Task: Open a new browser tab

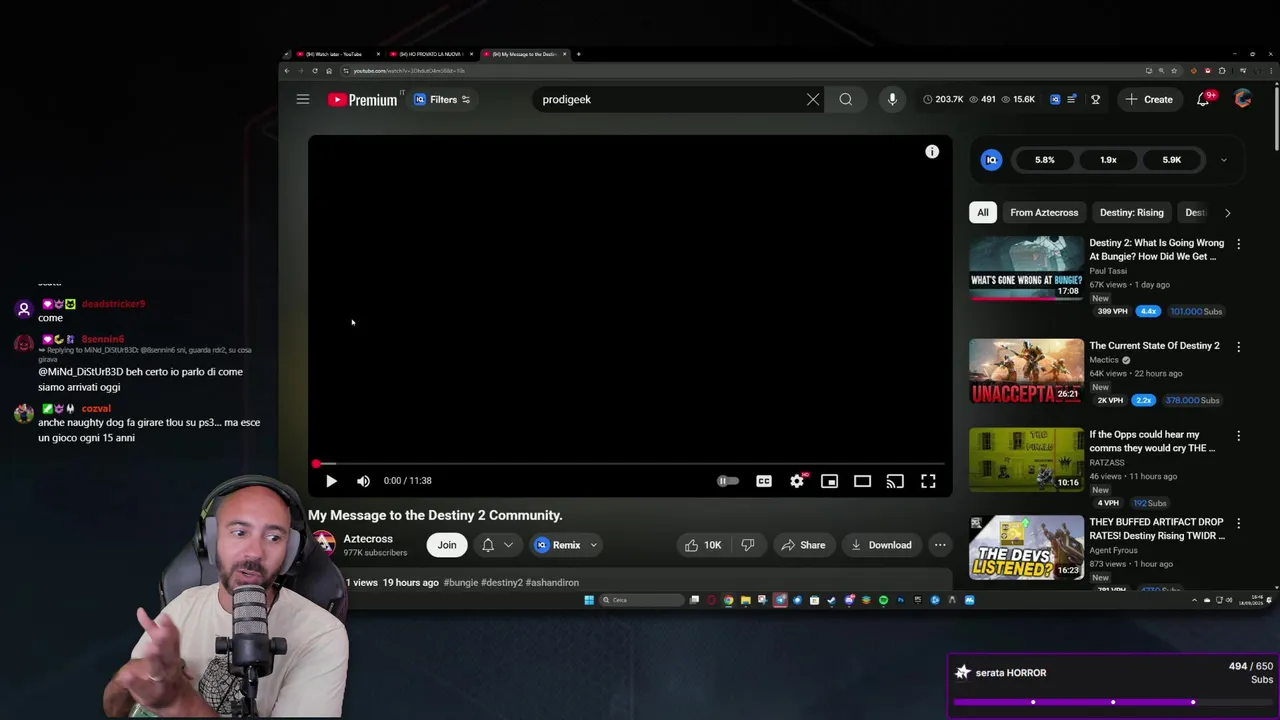Action: tap(578, 54)
